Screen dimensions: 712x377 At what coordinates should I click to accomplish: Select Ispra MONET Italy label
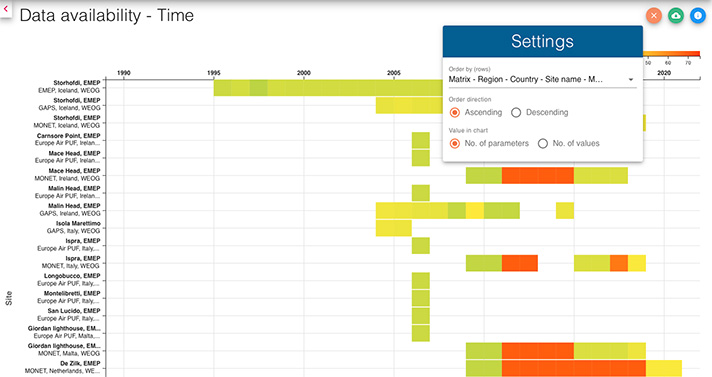72,262
